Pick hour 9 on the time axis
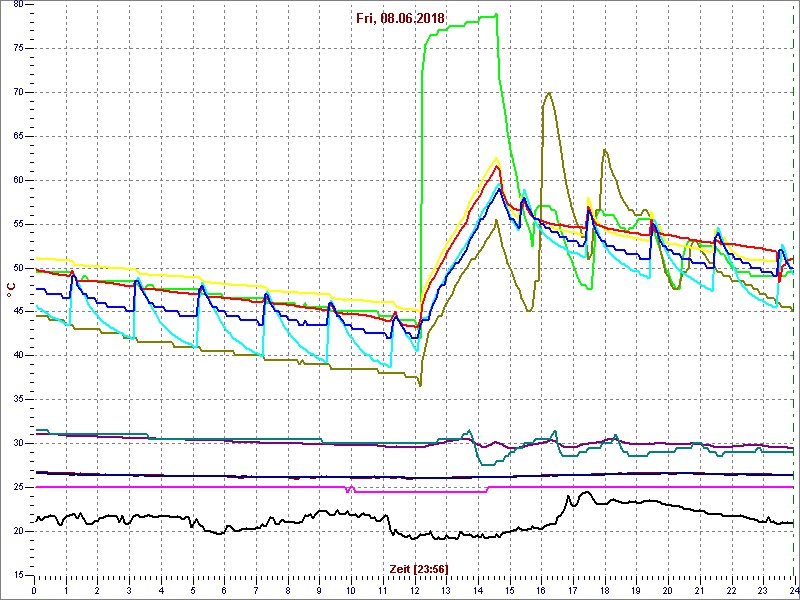800x600 pixels. 319,592
